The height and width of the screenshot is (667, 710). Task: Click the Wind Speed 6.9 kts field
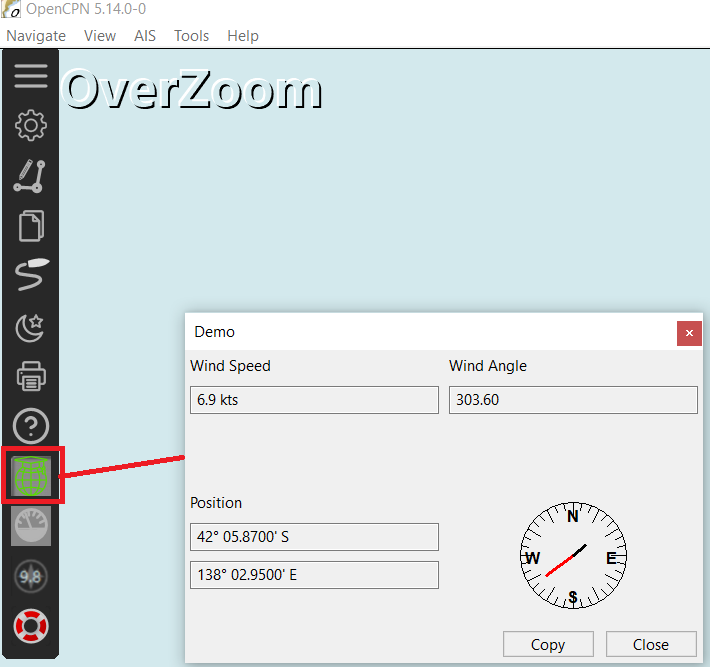pyautogui.click(x=314, y=400)
